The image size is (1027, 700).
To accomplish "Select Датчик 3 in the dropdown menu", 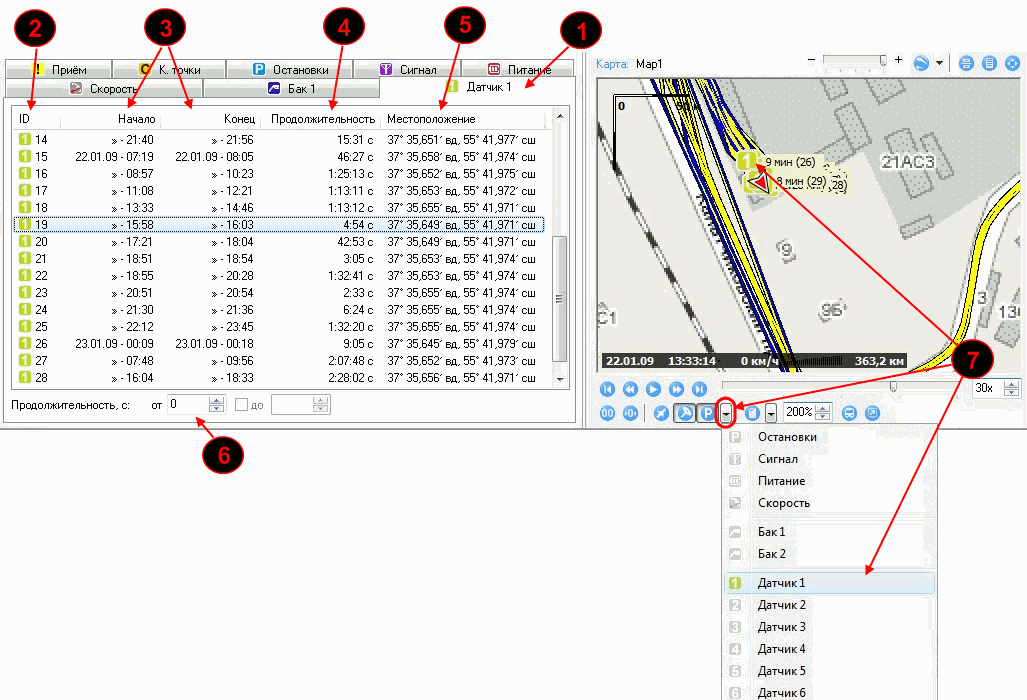I will [x=781, y=627].
